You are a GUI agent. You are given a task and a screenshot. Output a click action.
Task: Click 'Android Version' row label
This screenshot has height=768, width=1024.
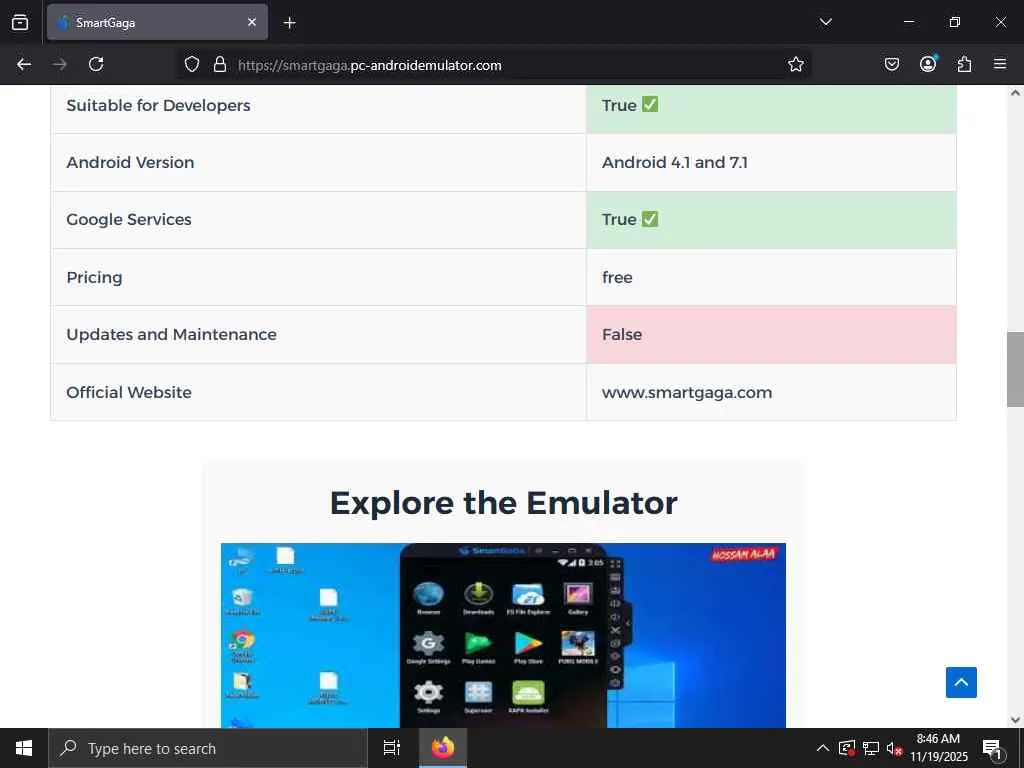pos(130,162)
